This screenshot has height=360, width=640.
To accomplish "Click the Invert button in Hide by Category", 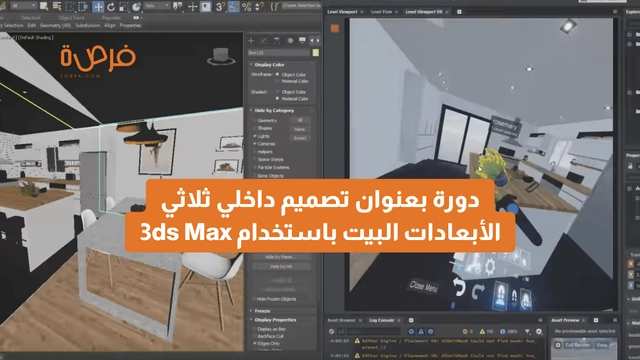I will 300,138.
